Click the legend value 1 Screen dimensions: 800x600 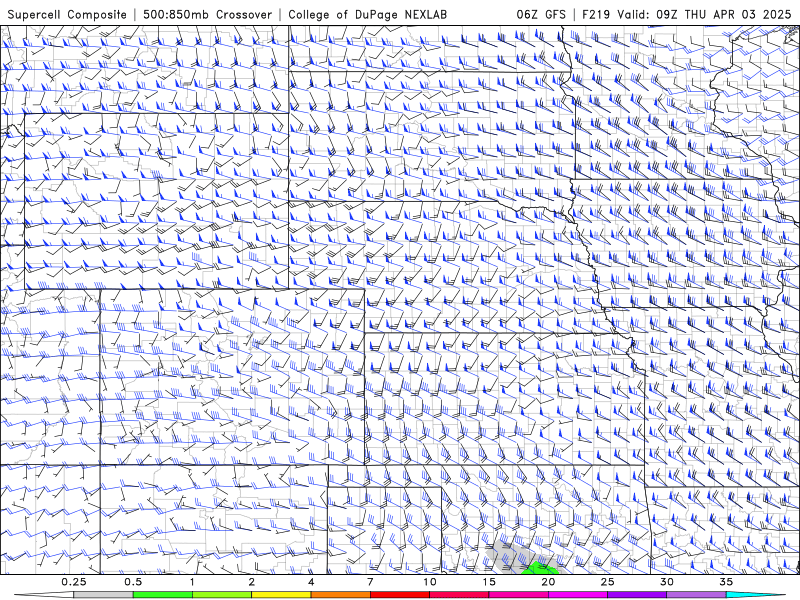[192, 582]
